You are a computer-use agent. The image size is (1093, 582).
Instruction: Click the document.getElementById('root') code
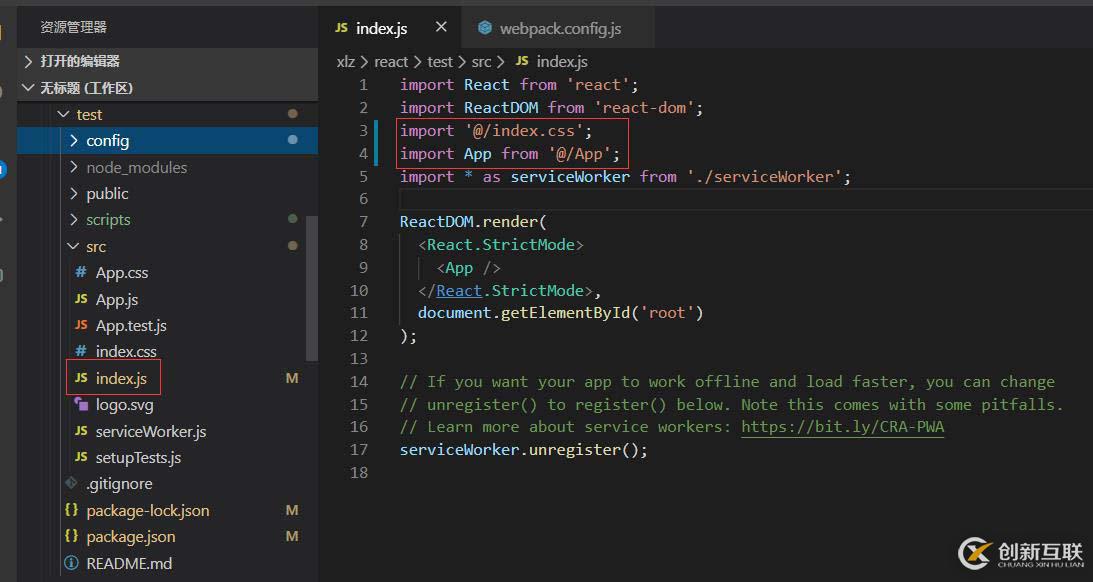560,313
